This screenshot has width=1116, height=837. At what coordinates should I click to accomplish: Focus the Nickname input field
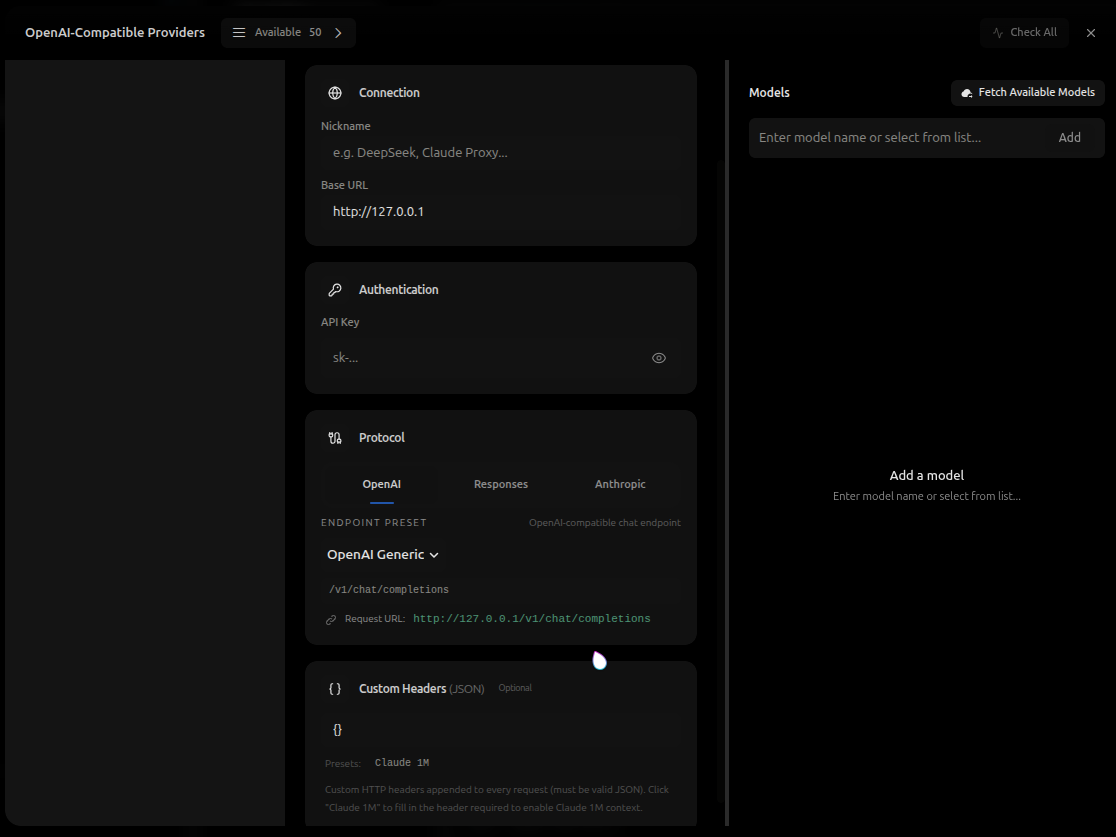pos(500,152)
